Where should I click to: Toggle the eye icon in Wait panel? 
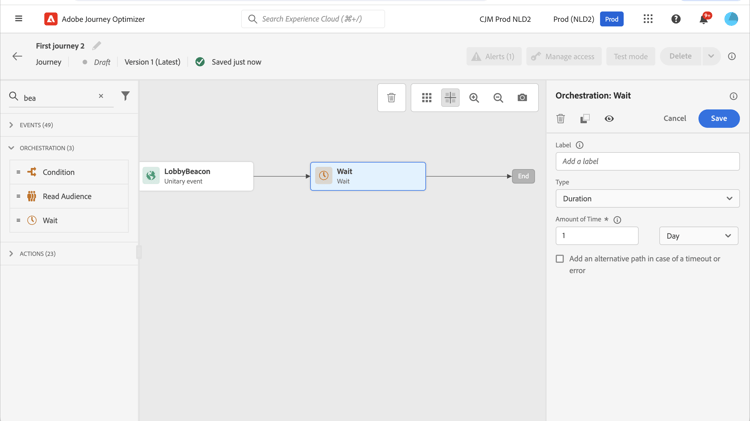point(609,119)
